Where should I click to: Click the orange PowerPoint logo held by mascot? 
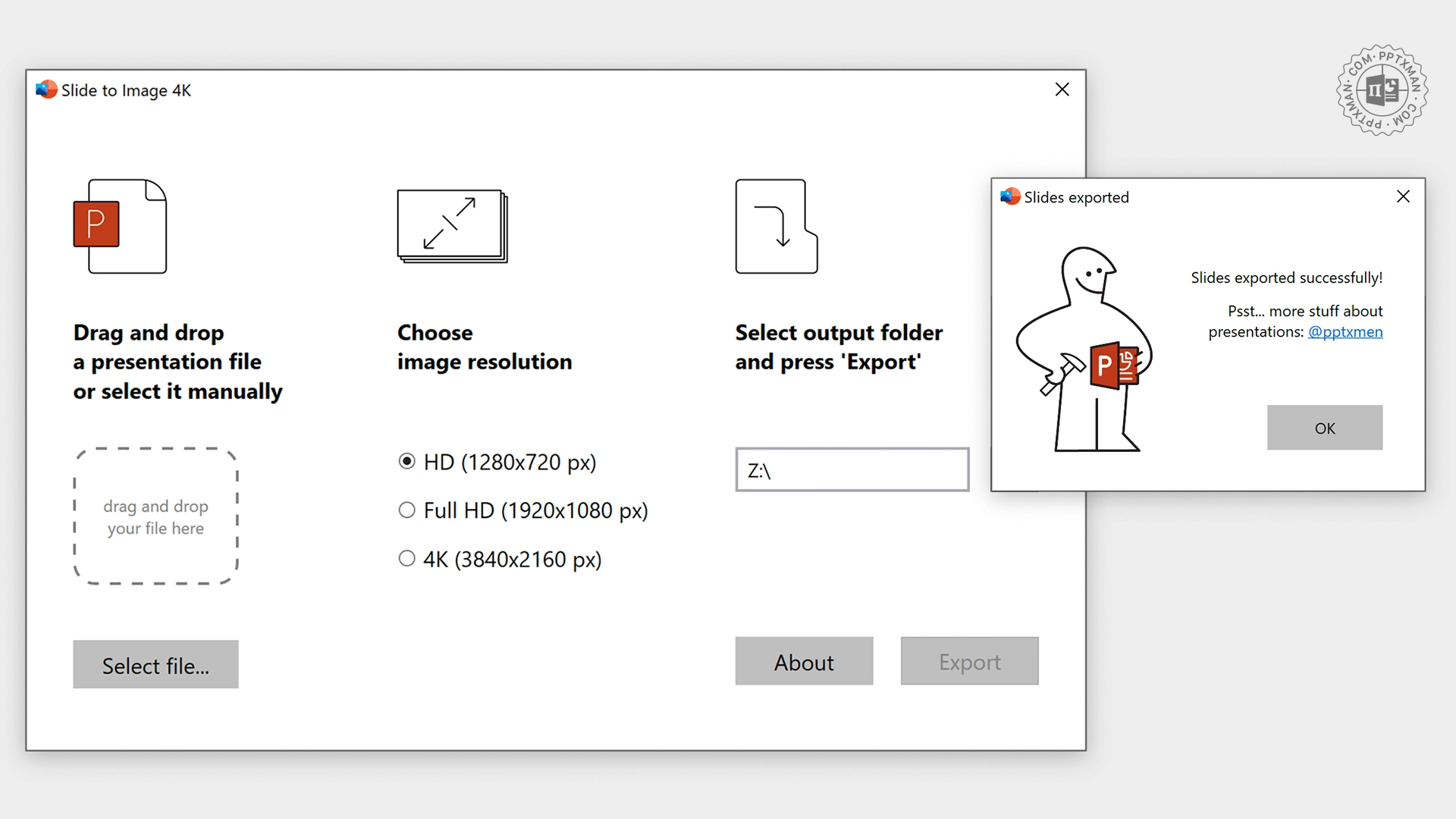click(x=1113, y=366)
